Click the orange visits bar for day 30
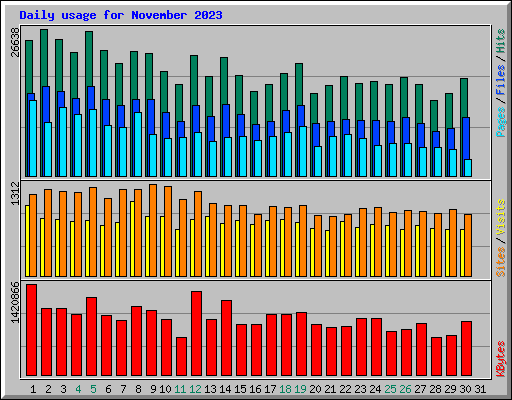This screenshot has height=400, width=512. (468, 245)
